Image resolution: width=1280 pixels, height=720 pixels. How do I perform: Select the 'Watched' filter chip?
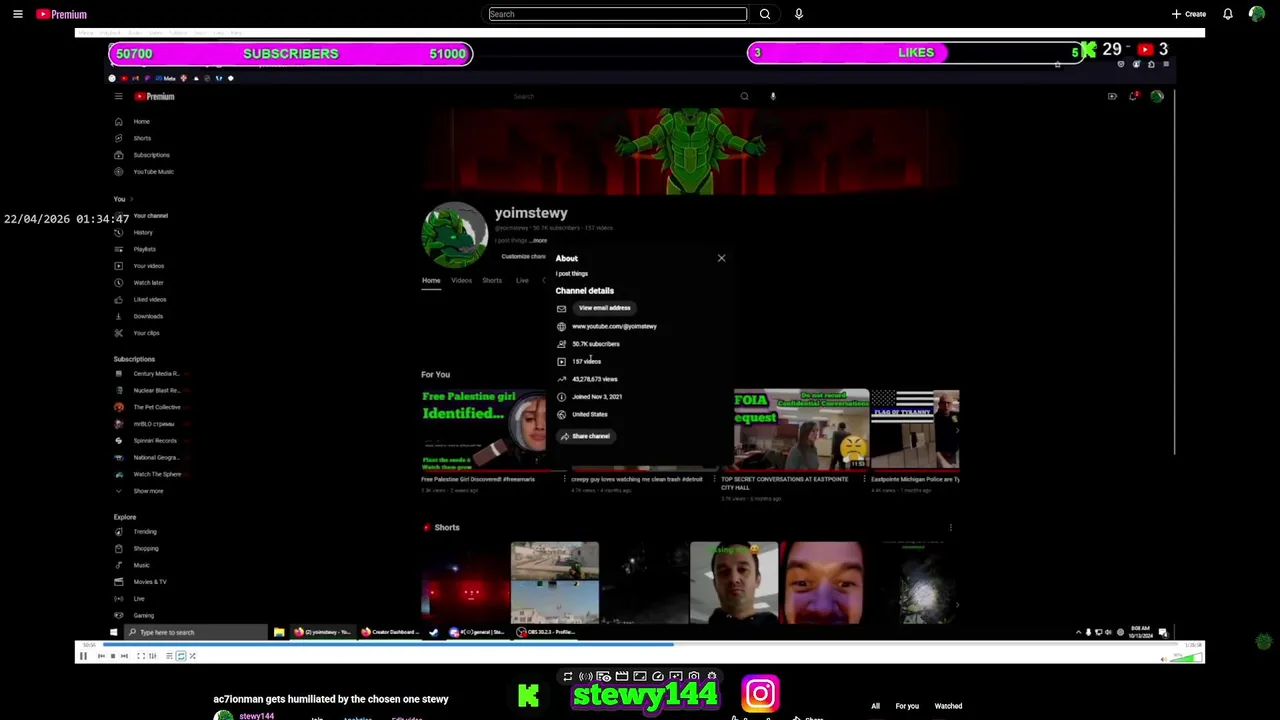948,706
